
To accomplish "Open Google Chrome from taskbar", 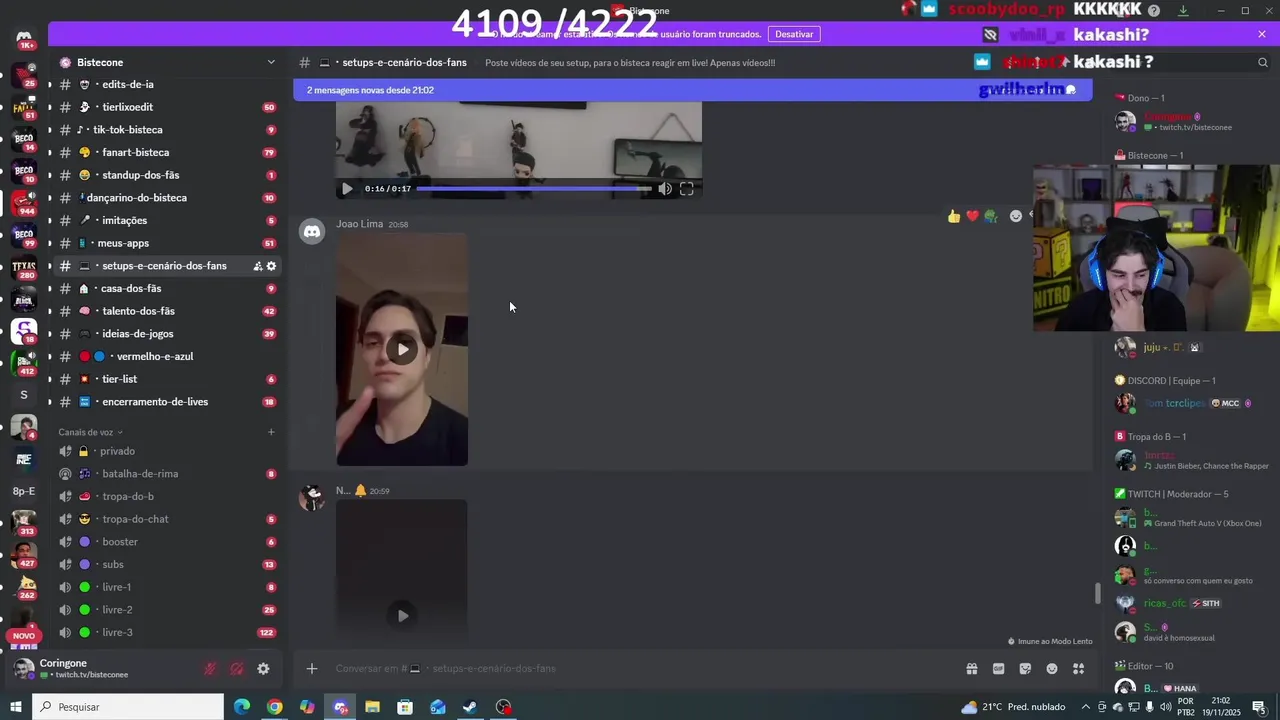I will pos(275,707).
